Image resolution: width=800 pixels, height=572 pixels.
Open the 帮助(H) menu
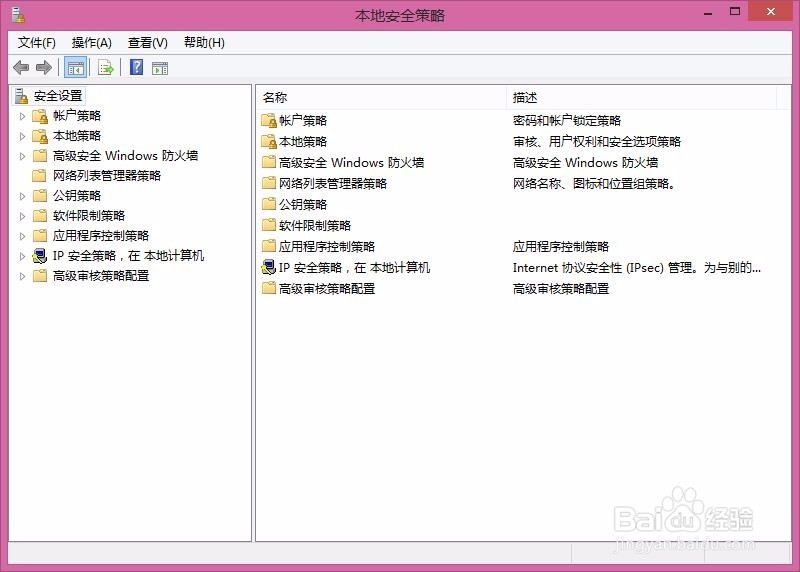[204, 42]
